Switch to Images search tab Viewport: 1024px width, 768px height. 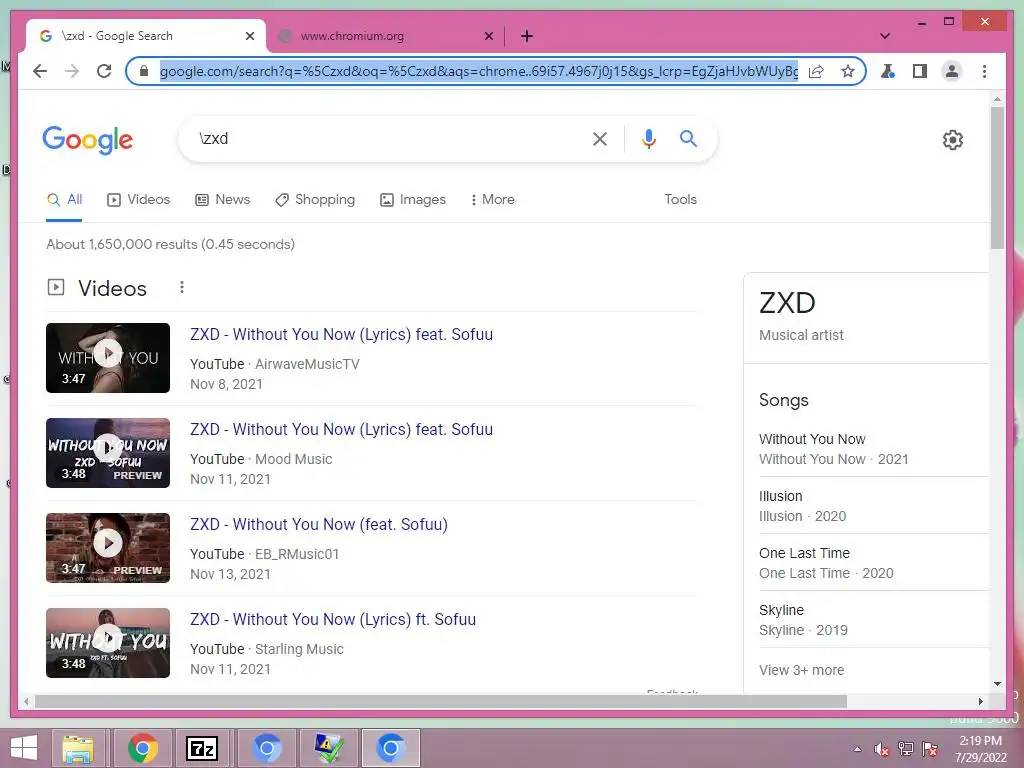(x=413, y=200)
